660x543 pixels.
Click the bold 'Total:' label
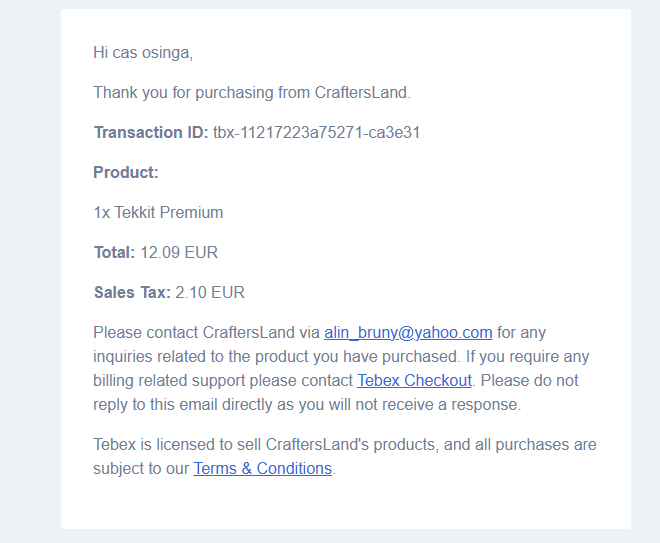click(x=114, y=253)
